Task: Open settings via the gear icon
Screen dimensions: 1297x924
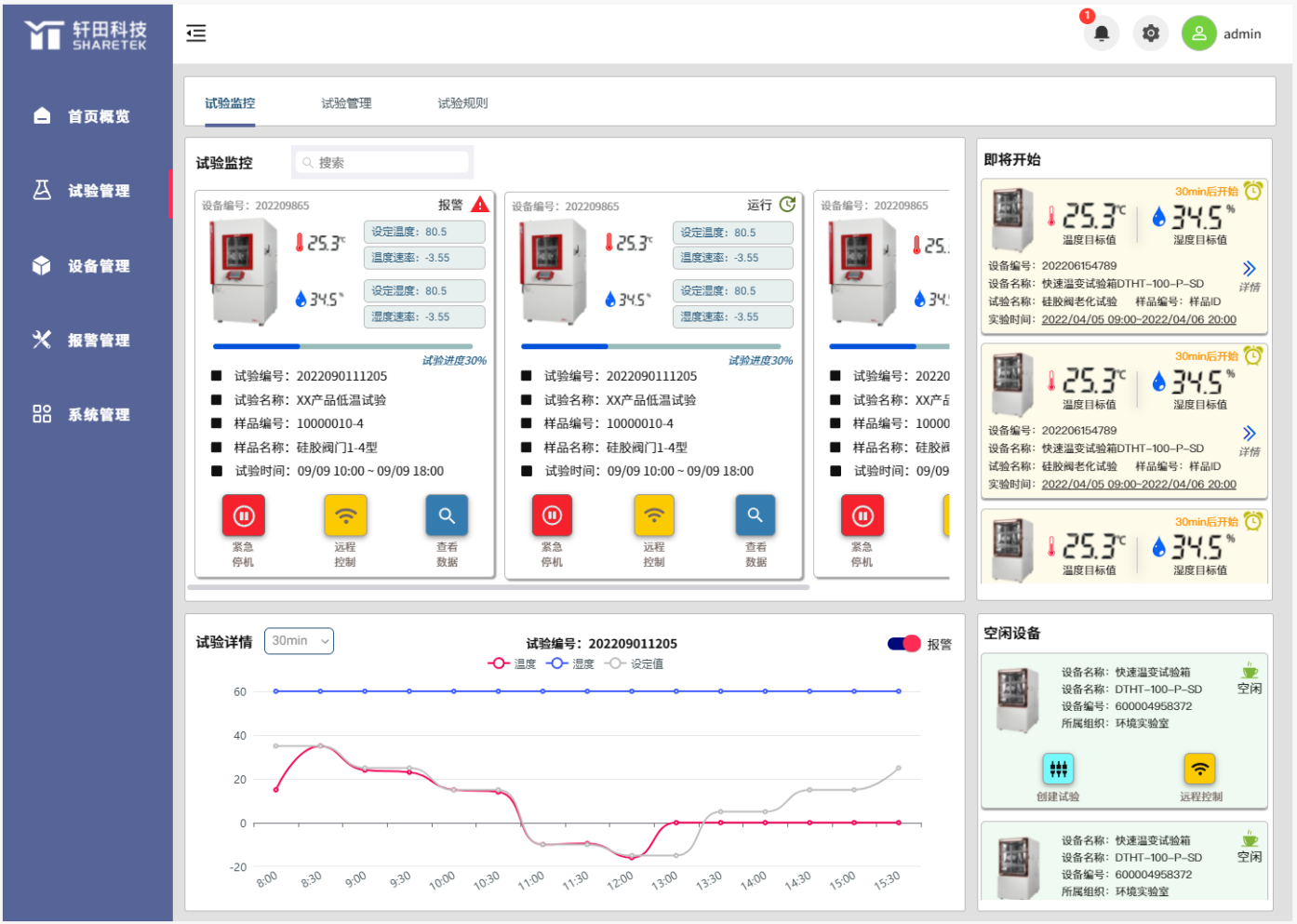Action: (x=1151, y=34)
